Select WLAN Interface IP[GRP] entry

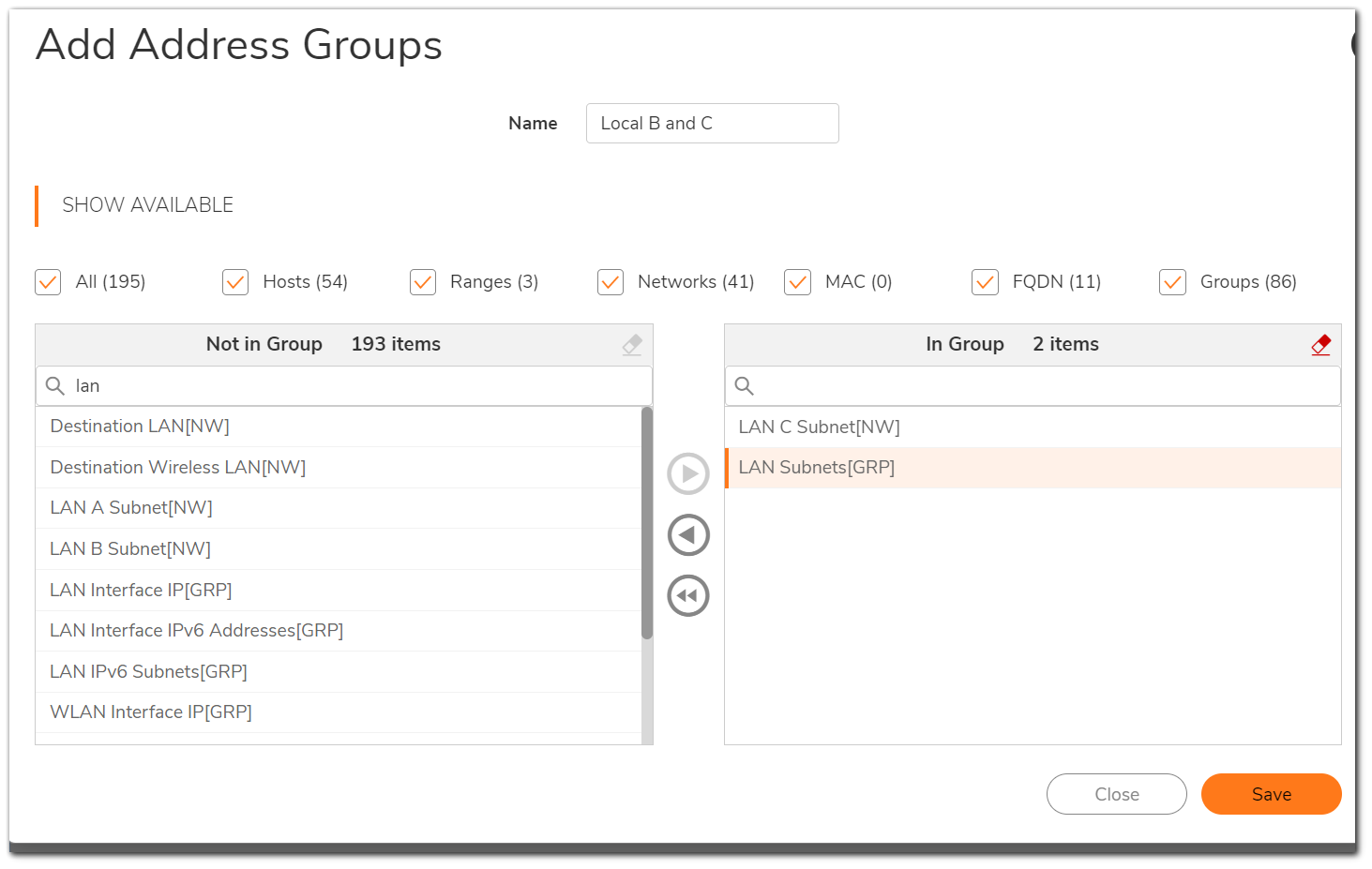coord(339,712)
